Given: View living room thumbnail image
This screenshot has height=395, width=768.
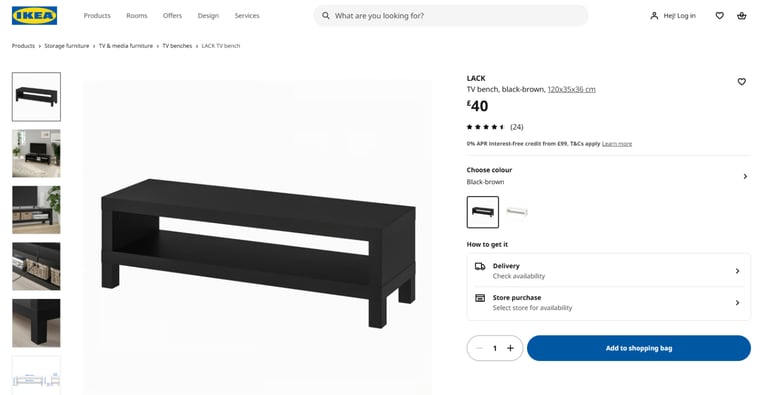Looking at the screenshot, I should [x=36, y=153].
